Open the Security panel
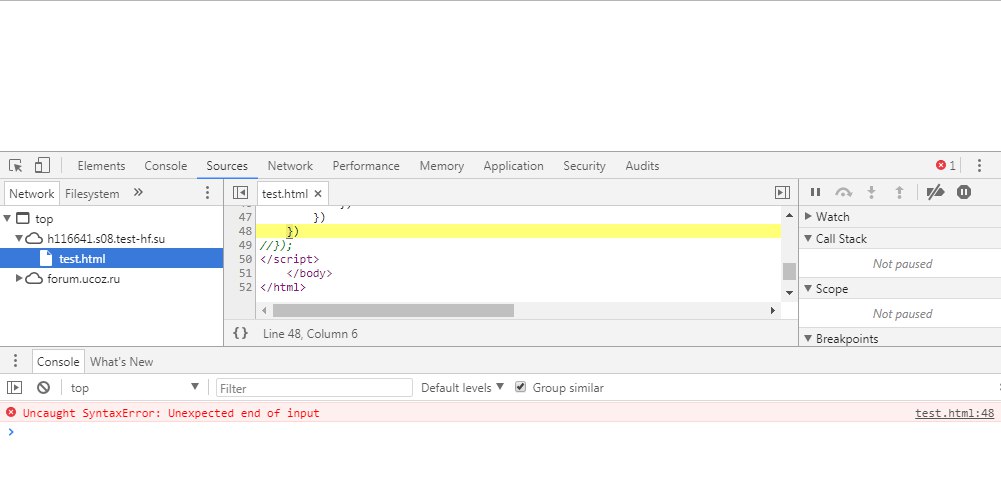Screen dimensions: 1001x479 pos(584,166)
